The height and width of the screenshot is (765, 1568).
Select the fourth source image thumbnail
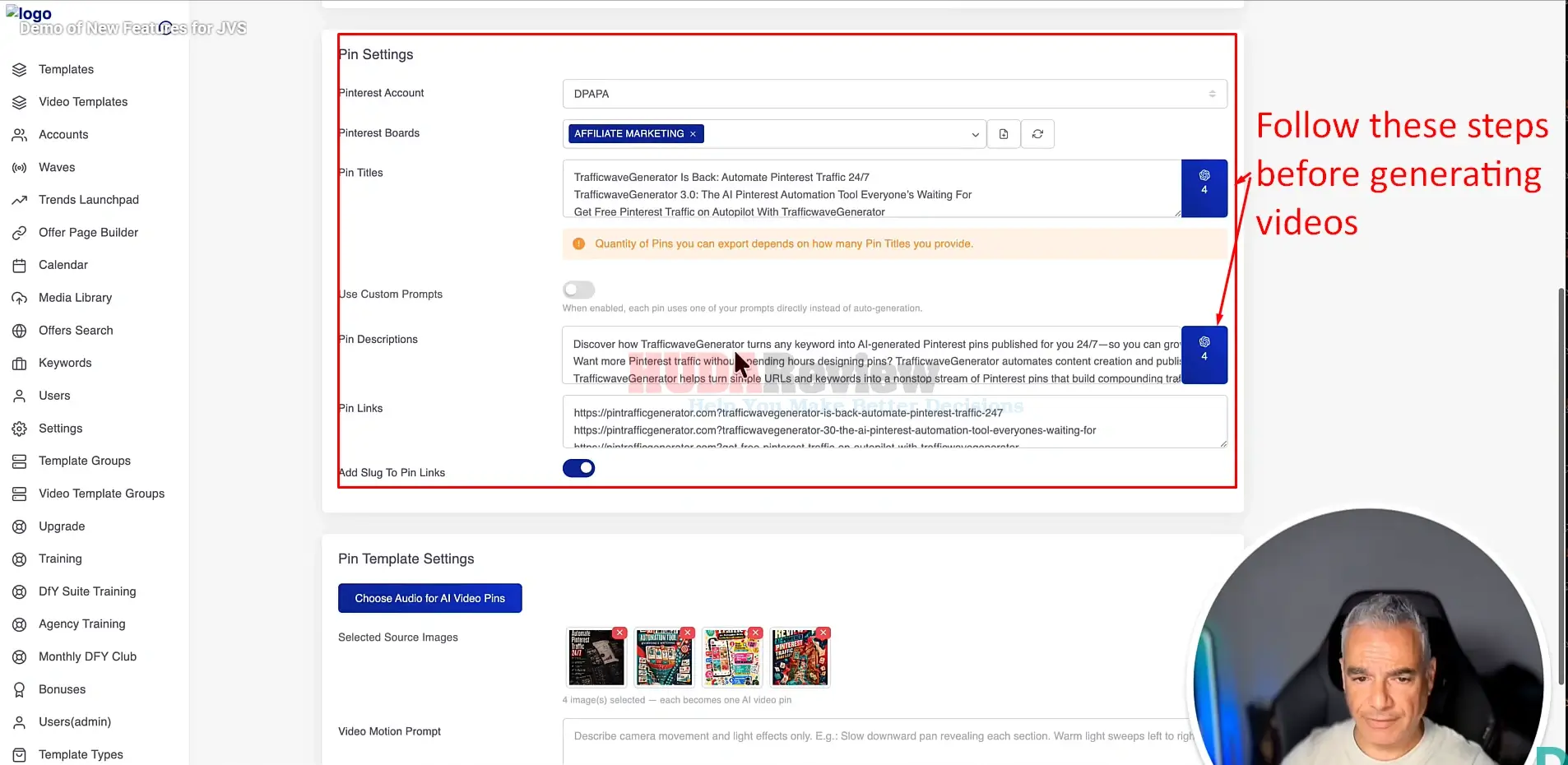(800, 658)
